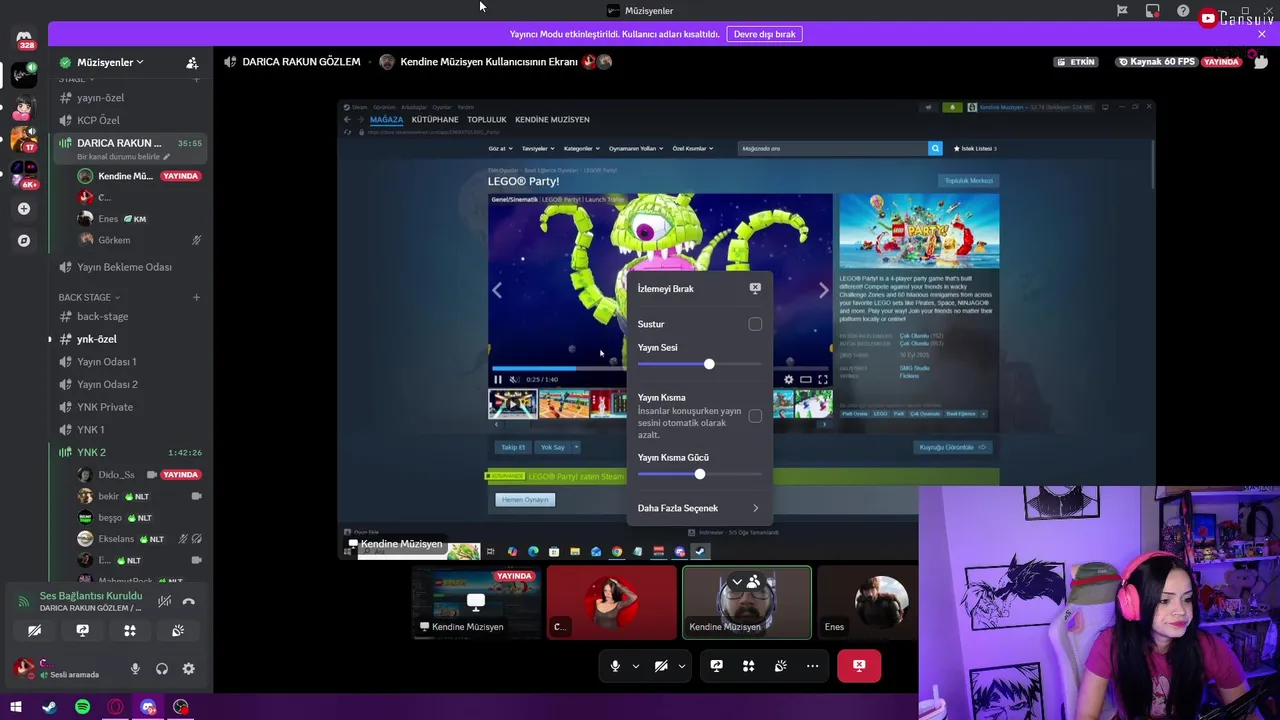Open soundboard icon in the voice status panel
Viewport: 1280px width, 720px height.
pyautogui.click(x=178, y=631)
